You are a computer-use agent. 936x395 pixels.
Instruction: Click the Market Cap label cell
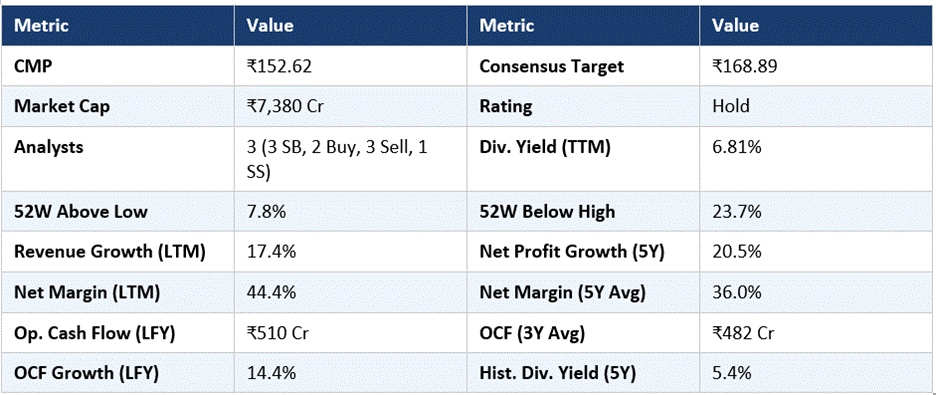point(118,106)
